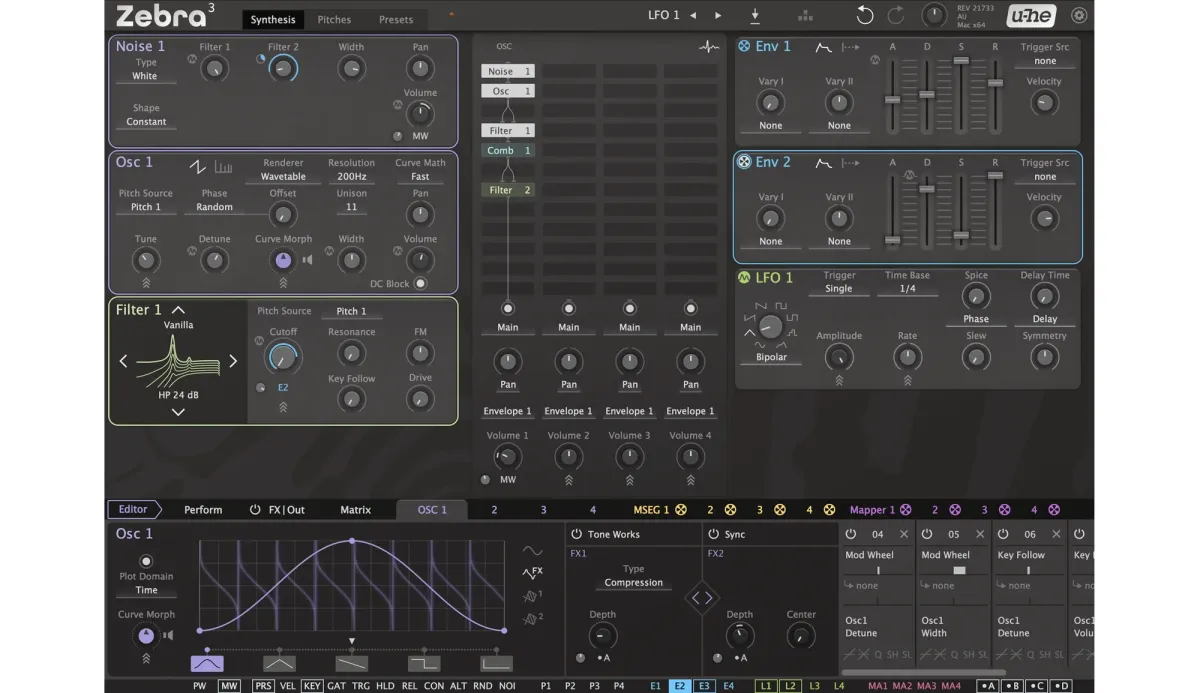
Task: Click the Perform button
Action: click(203, 510)
